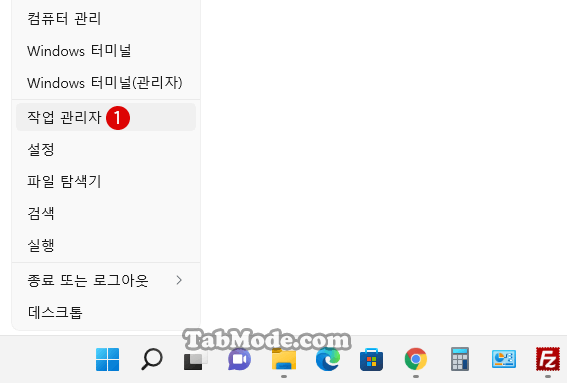The width and height of the screenshot is (567, 390).
Task: Launch Google Chrome from the taskbar
Action: tap(416, 359)
